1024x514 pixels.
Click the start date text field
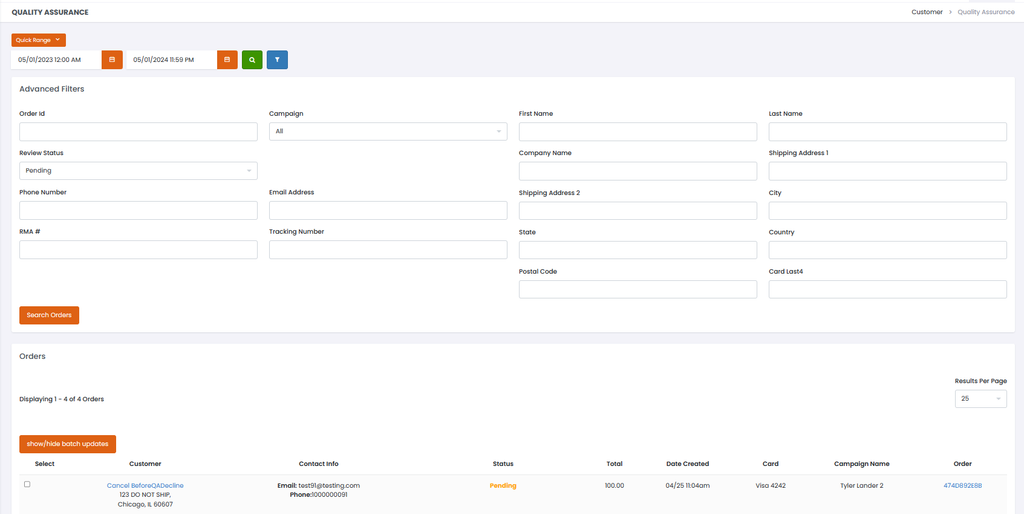[x=57, y=60]
